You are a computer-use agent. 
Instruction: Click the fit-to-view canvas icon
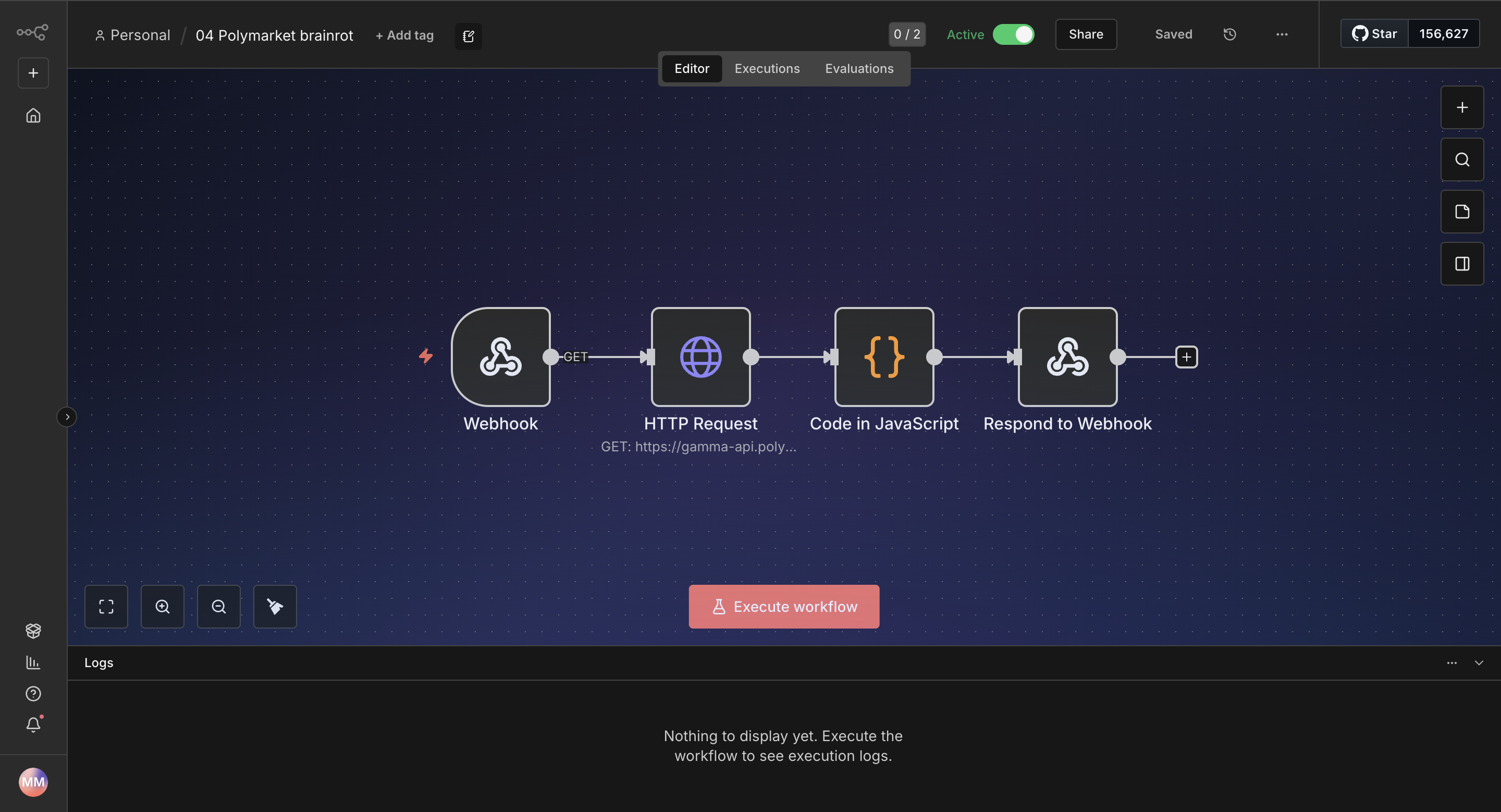[x=106, y=606]
